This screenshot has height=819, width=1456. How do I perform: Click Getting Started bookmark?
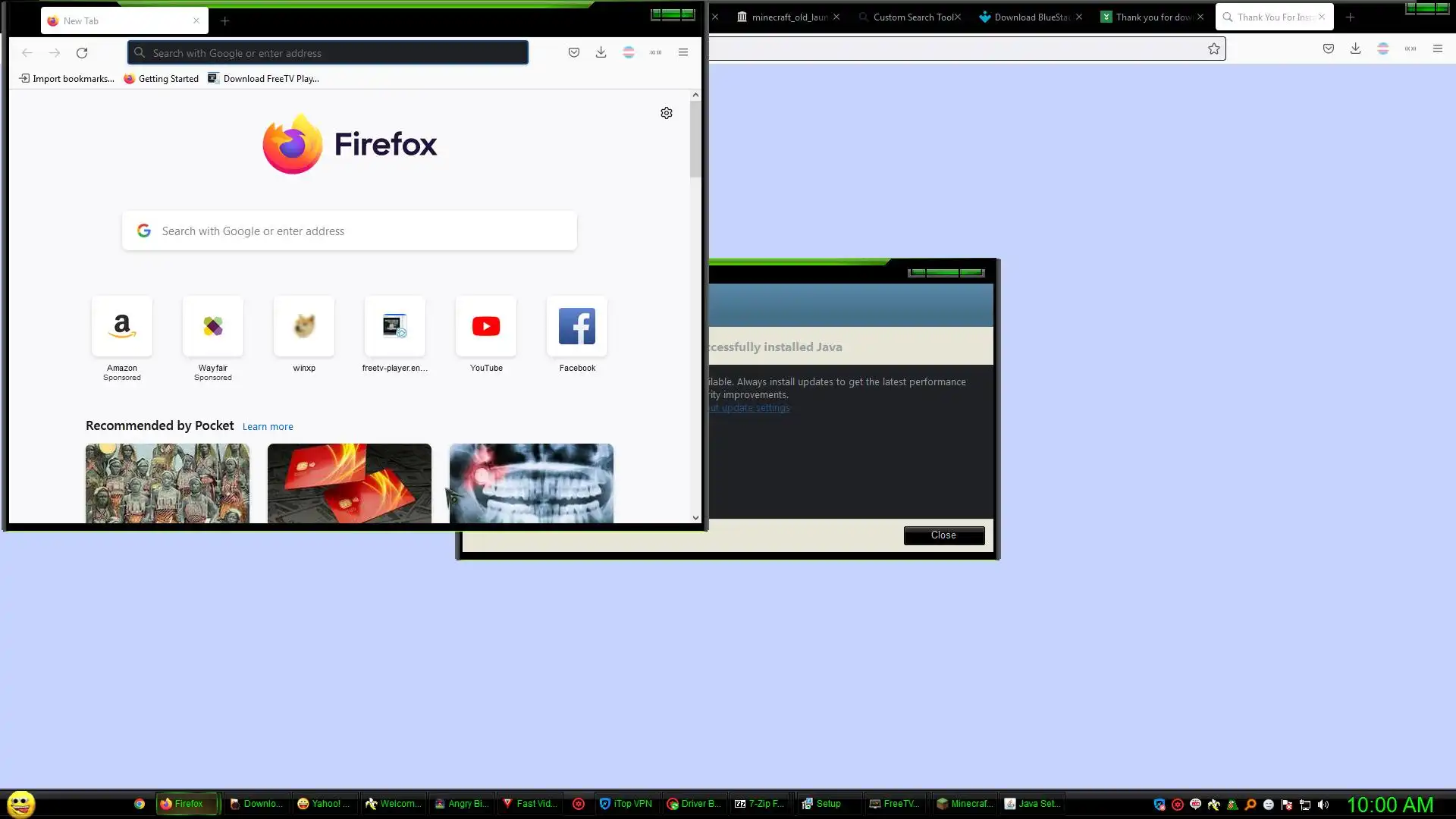tap(162, 79)
